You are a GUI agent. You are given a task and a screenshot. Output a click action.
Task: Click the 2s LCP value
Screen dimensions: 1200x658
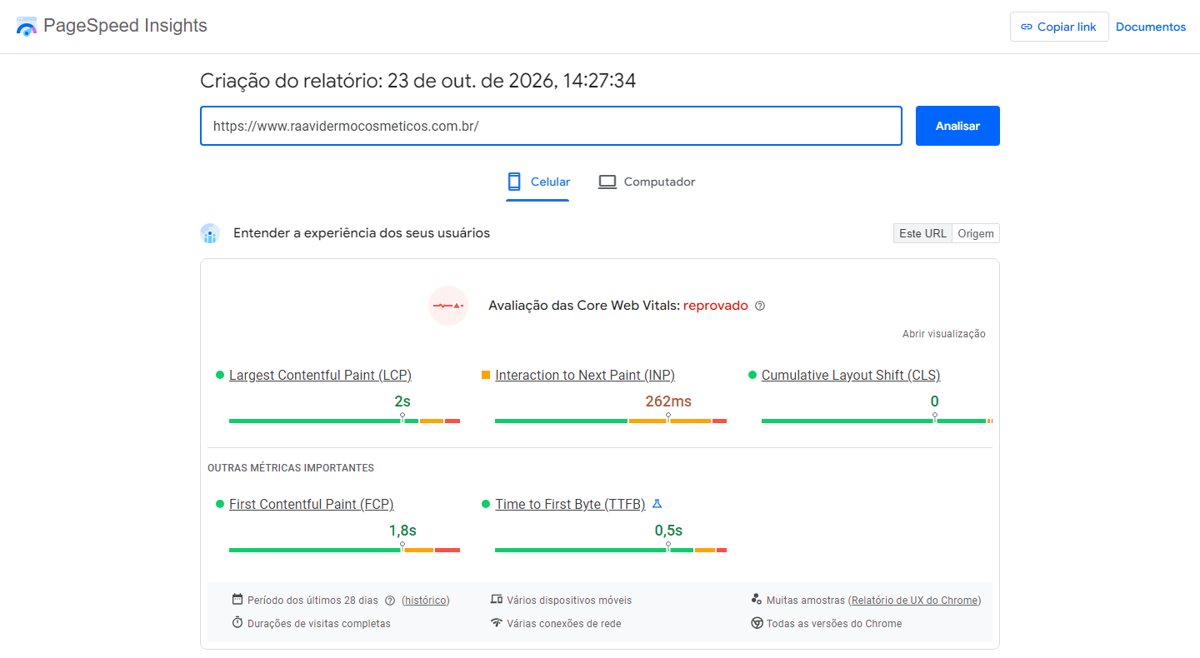coord(402,401)
